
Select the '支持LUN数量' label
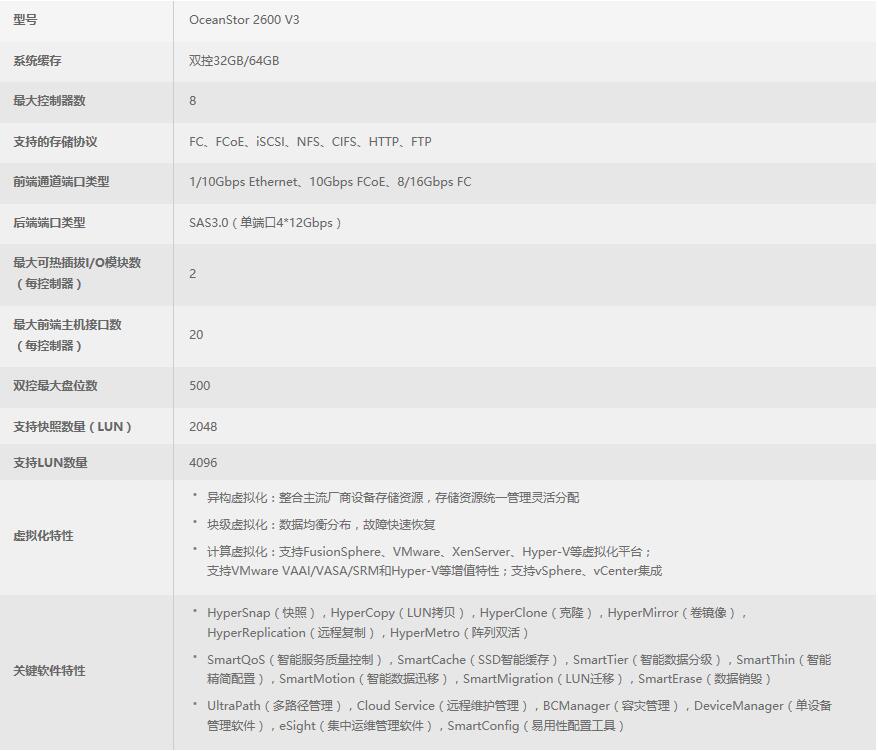tap(50, 463)
